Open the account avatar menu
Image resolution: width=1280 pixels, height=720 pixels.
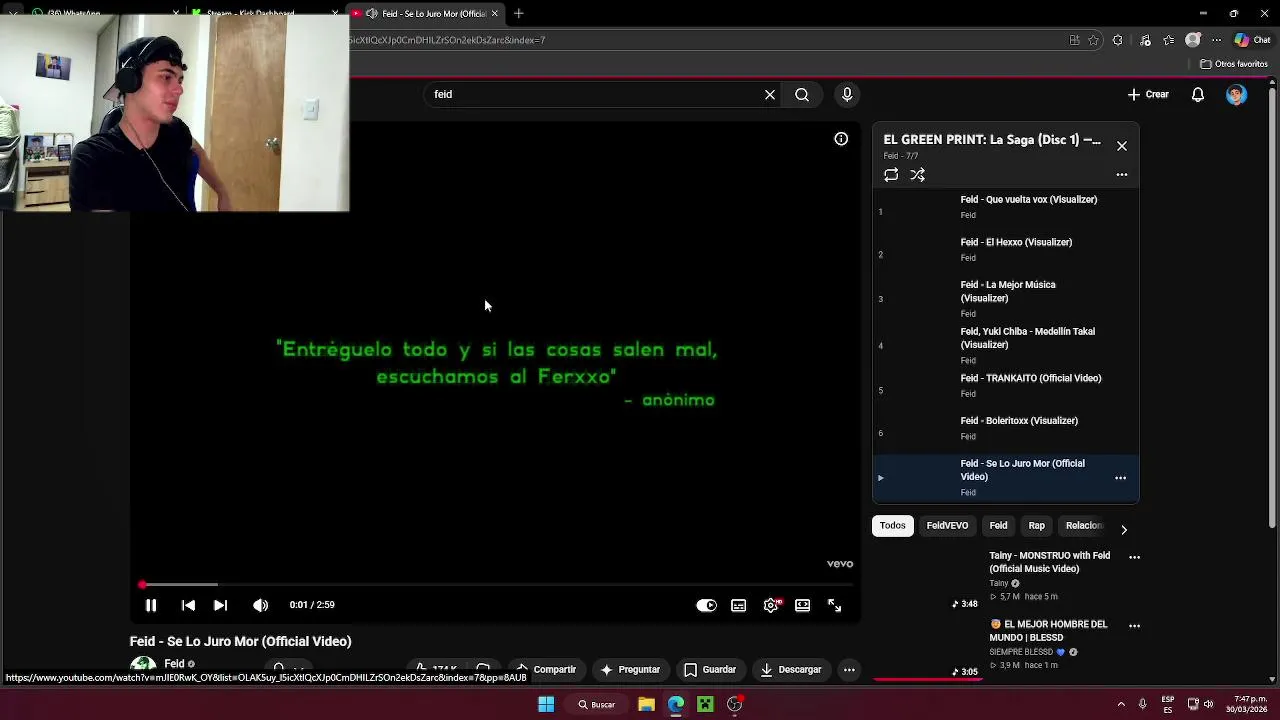(x=1236, y=94)
